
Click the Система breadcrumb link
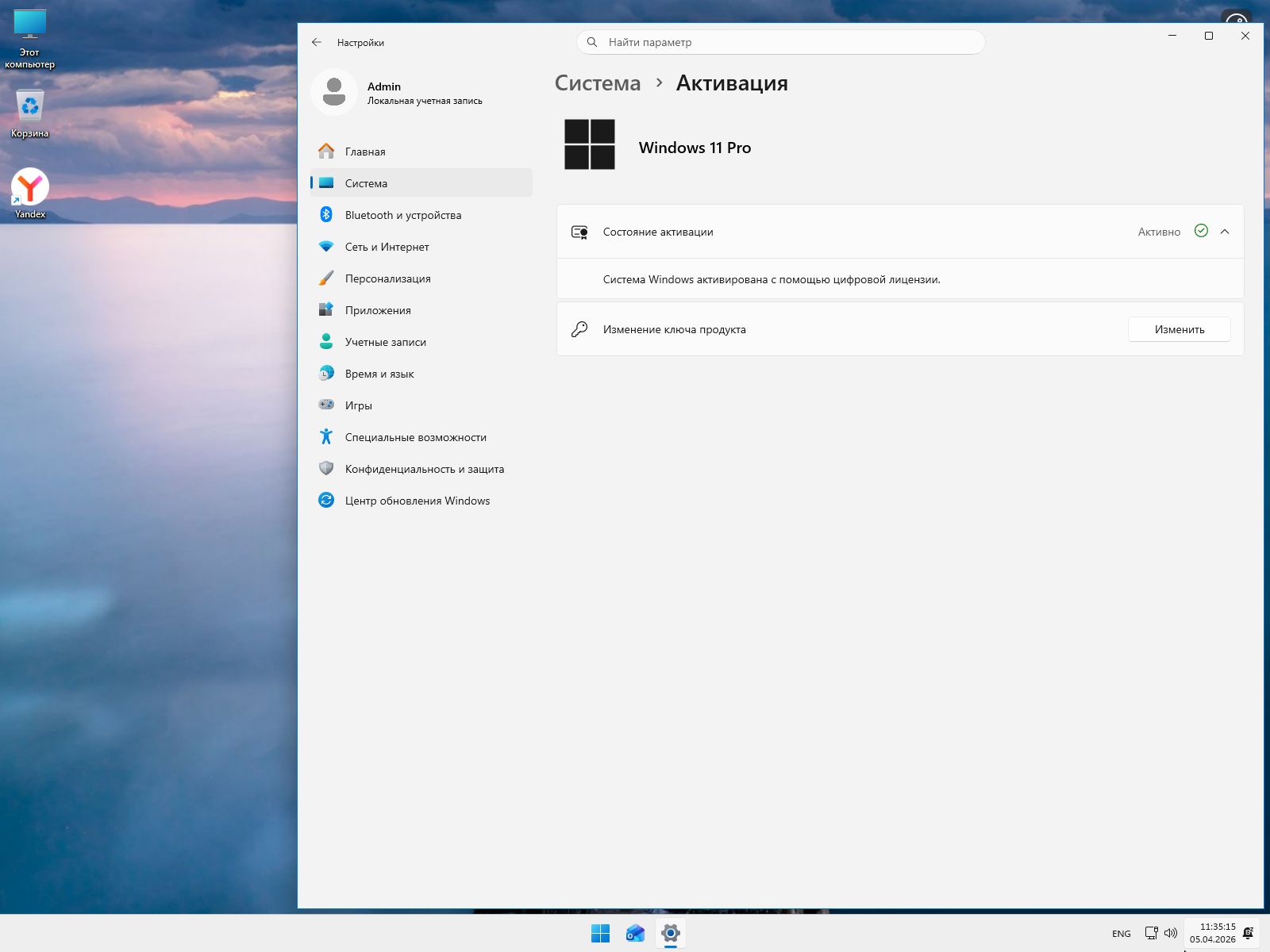[x=597, y=83]
